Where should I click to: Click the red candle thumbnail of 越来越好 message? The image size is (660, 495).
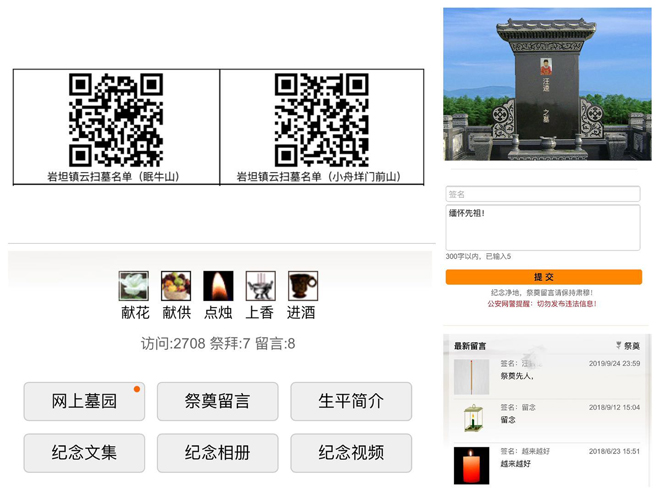(x=471, y=466)
